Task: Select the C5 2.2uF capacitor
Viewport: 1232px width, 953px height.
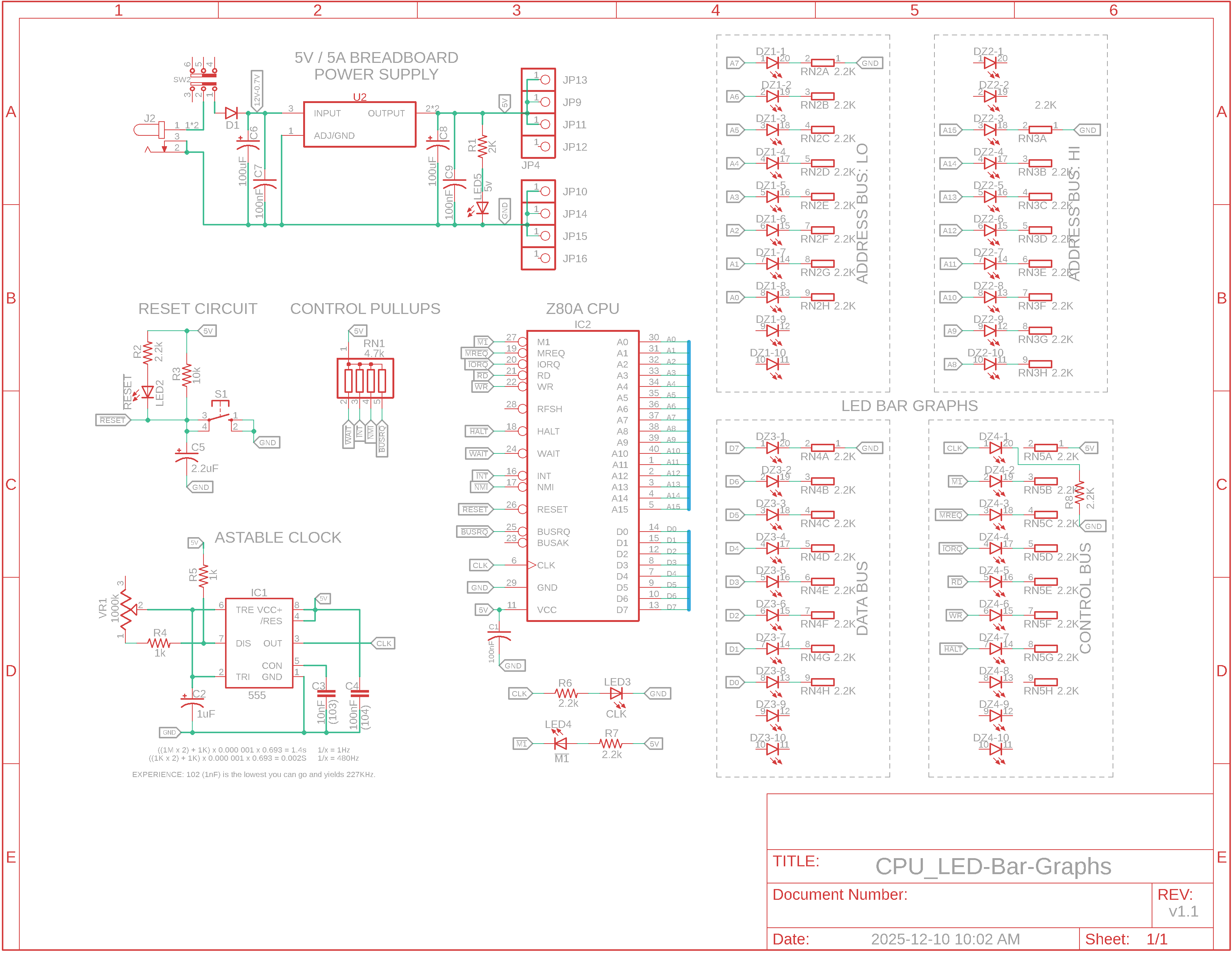Action: [187, 457]
